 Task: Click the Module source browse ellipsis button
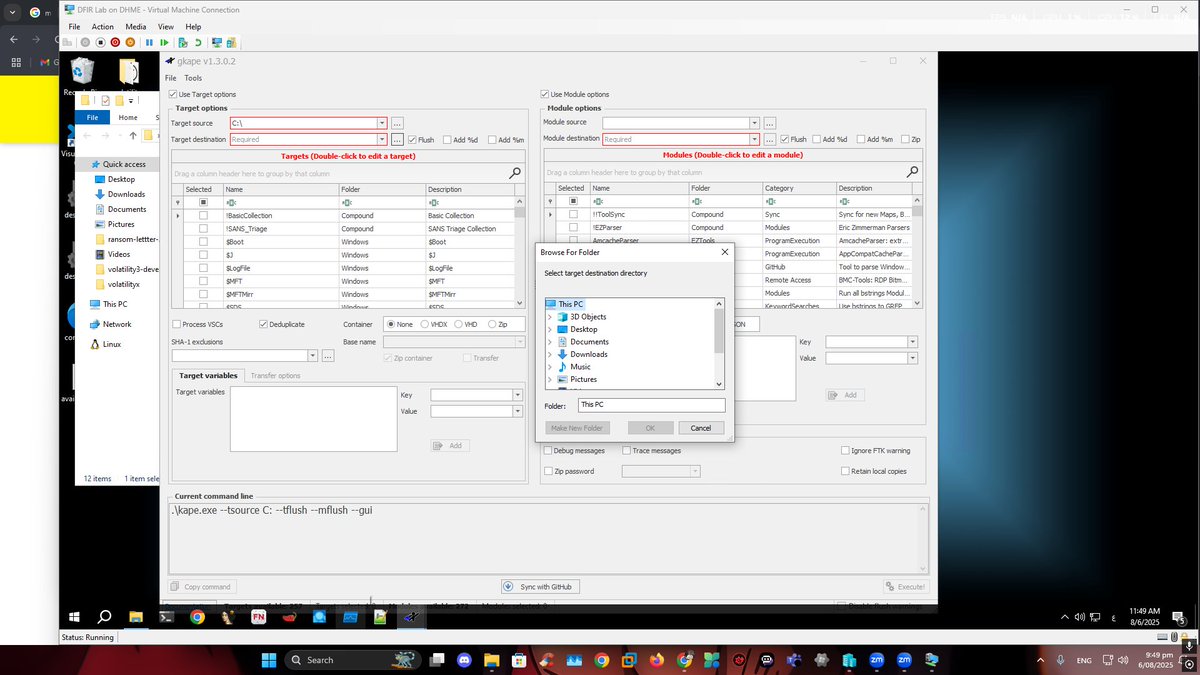tap(769, 123)
